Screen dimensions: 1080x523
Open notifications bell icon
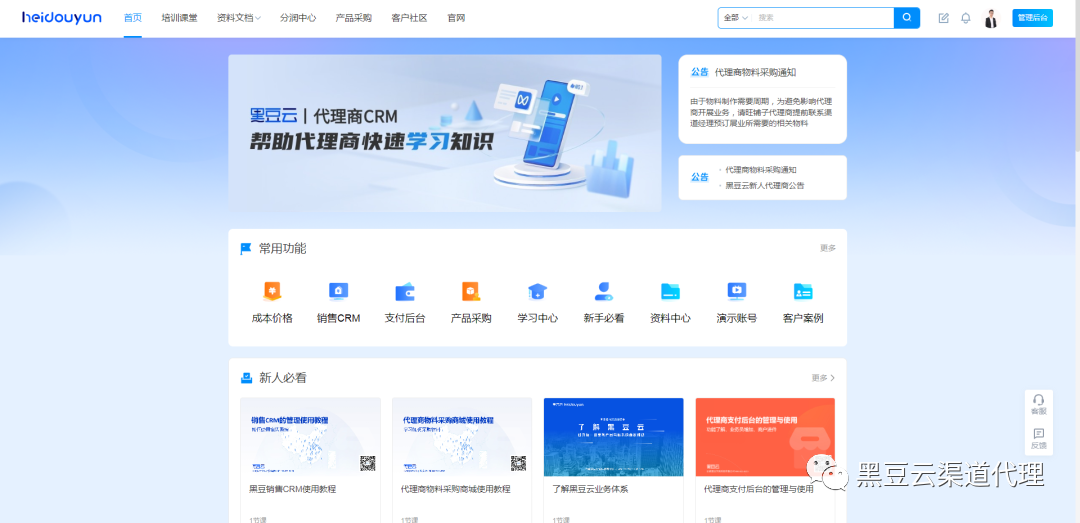[x=966, y=18]
